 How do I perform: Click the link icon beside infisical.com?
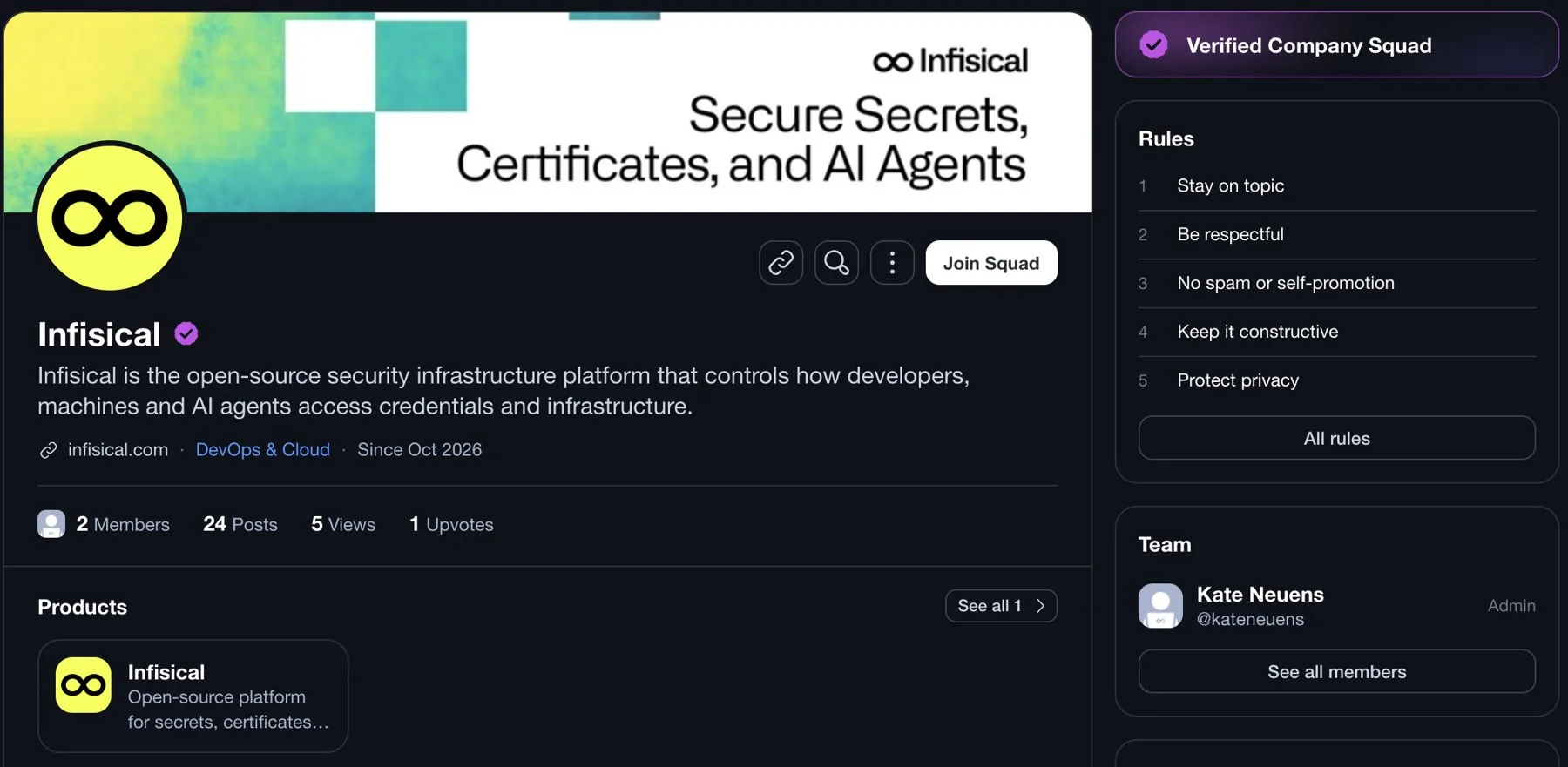tap(49, 450)
